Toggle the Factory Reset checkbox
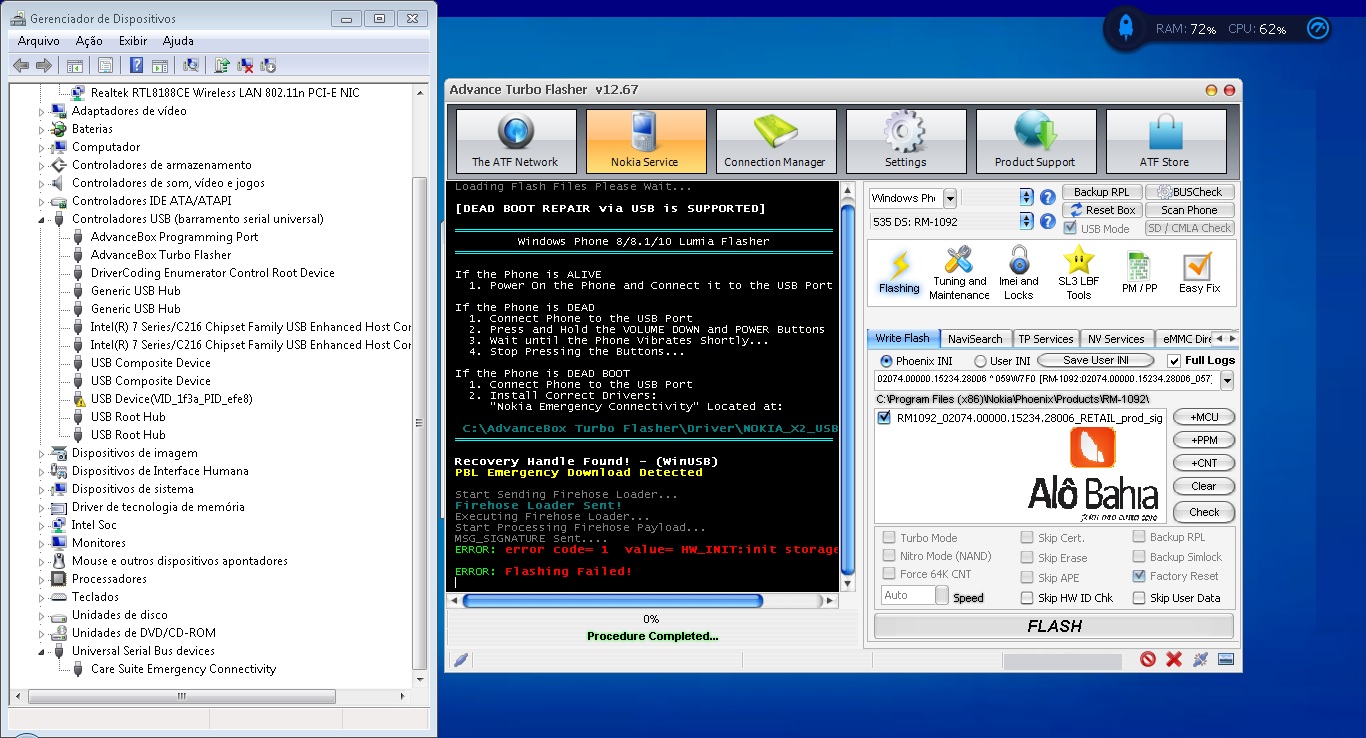This screenshot has width=1366, height=738. coord(1139,576)
